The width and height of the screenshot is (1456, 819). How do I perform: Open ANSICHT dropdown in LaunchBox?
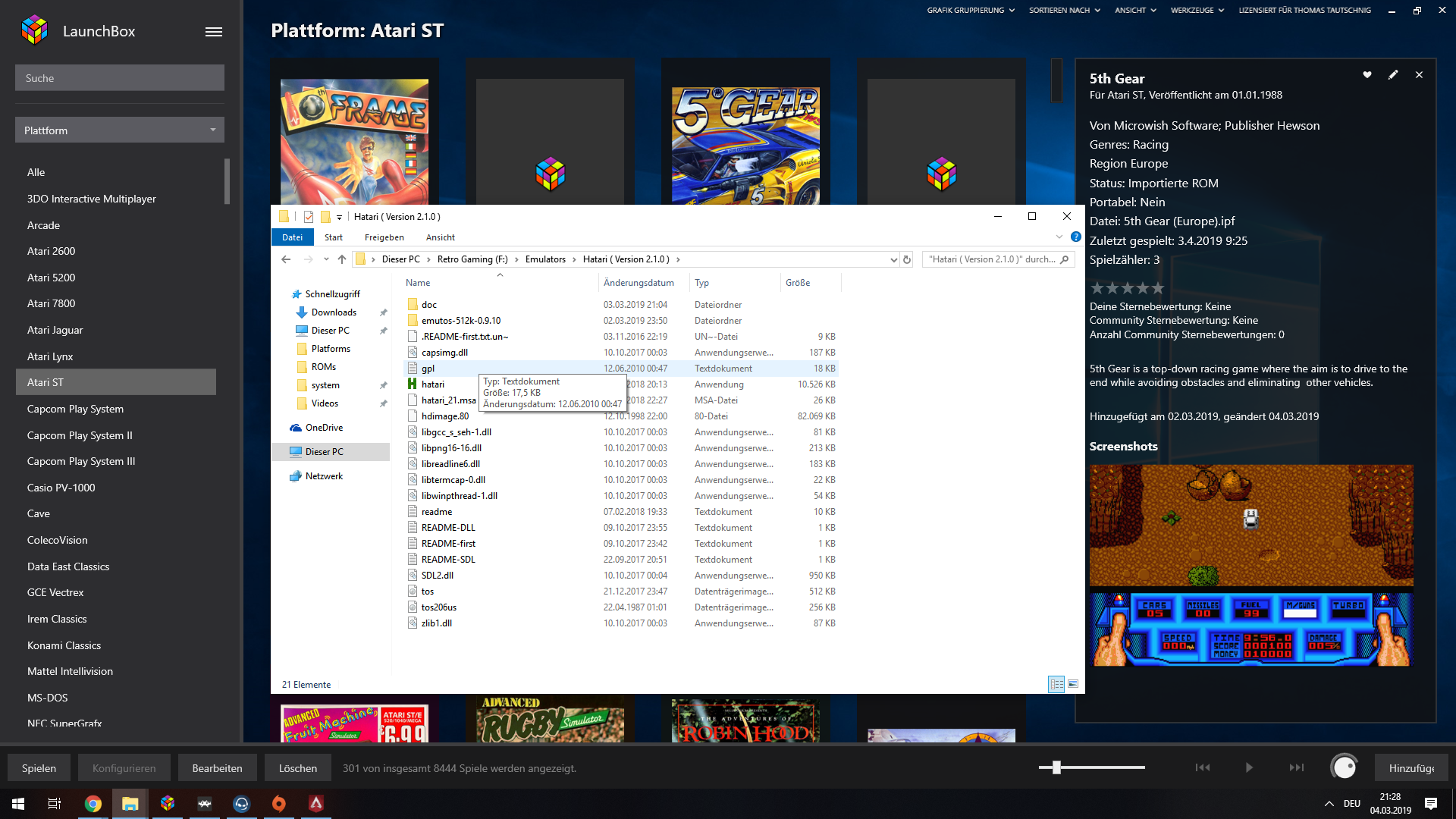(1135, 11)
